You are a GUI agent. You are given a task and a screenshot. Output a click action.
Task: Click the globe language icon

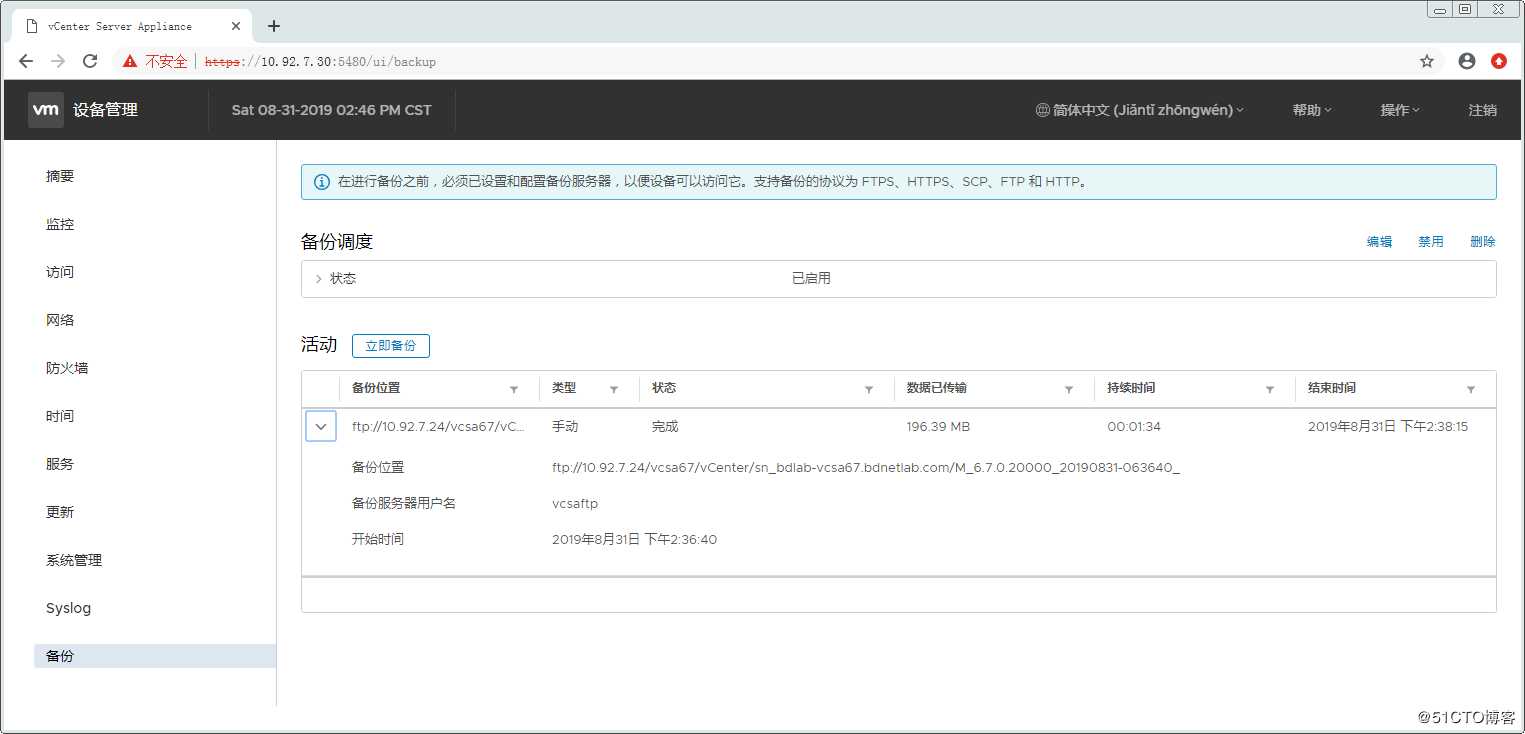click(x=1042, y=110)
